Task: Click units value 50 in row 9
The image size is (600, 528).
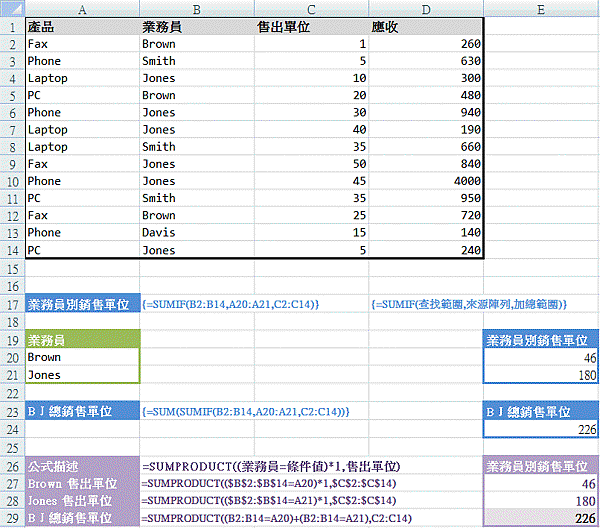Action: [x=311, y=164]
